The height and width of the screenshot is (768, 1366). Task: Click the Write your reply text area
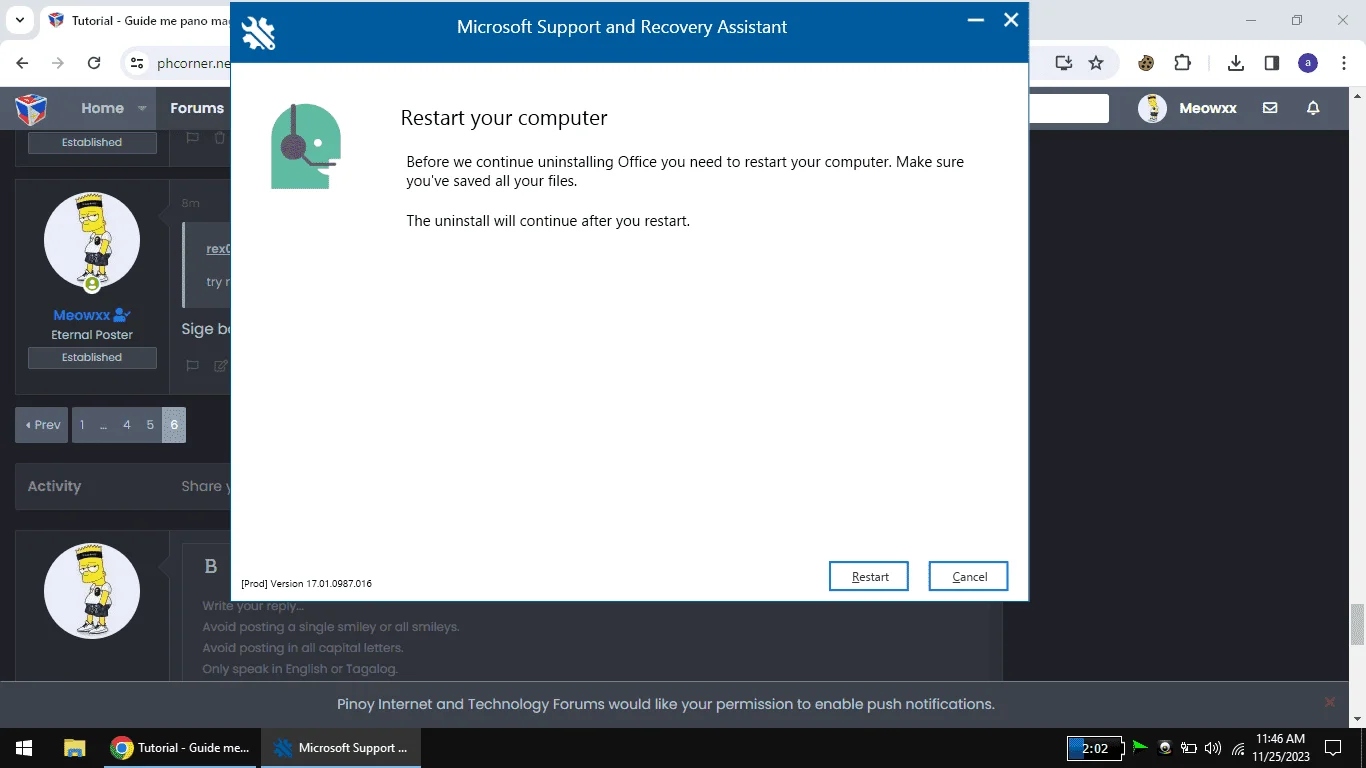point(590,638)
